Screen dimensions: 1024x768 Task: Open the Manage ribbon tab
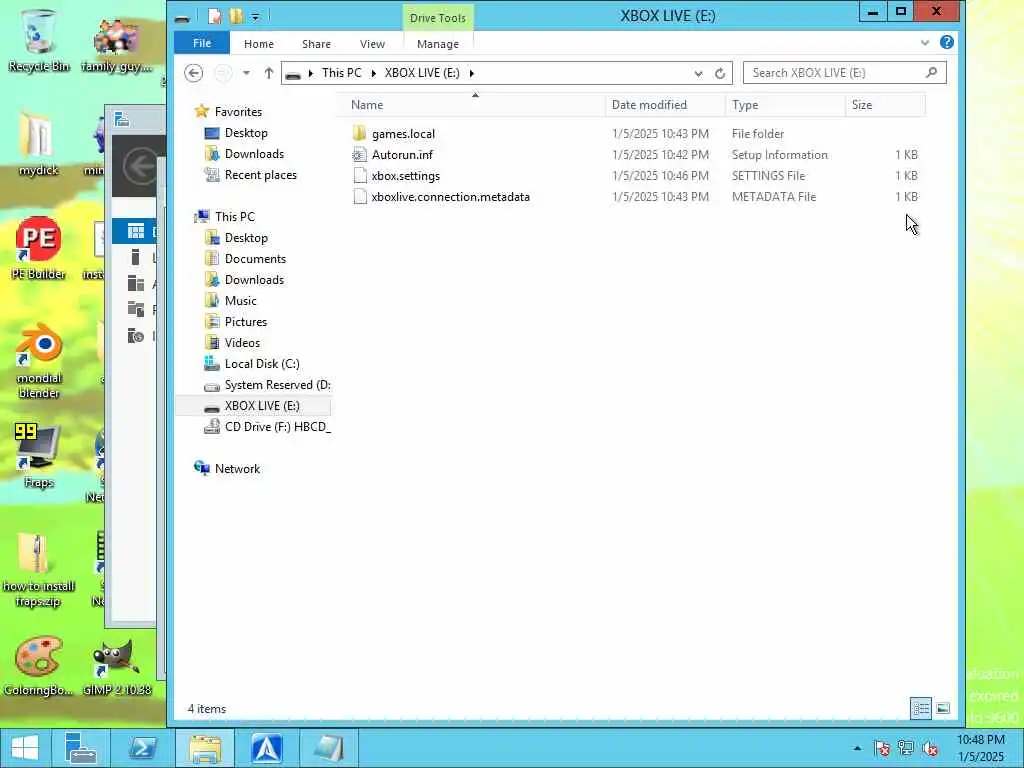[x=438, y=44]
